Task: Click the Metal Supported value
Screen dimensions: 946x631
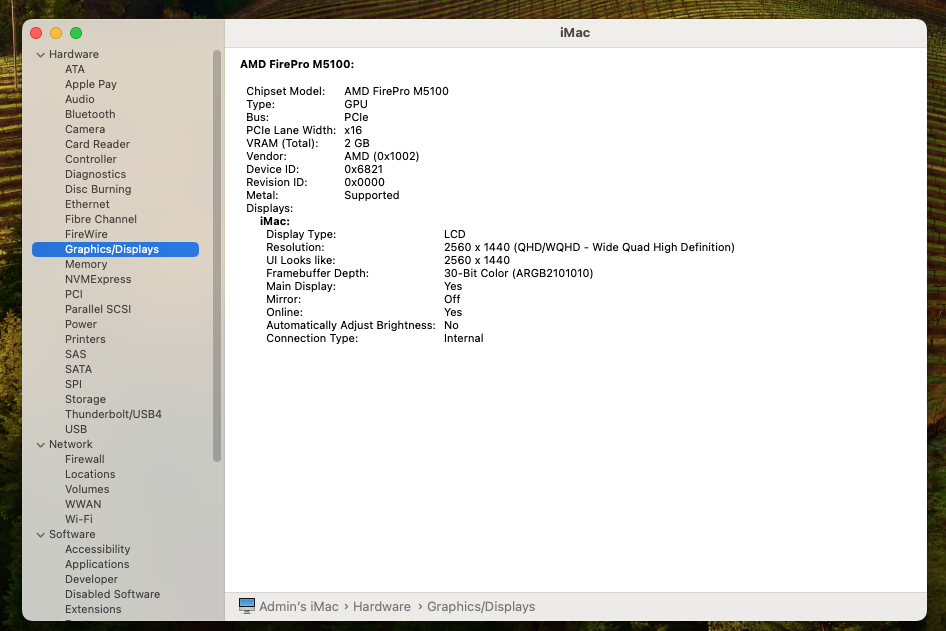Action: tap(372, 195)
